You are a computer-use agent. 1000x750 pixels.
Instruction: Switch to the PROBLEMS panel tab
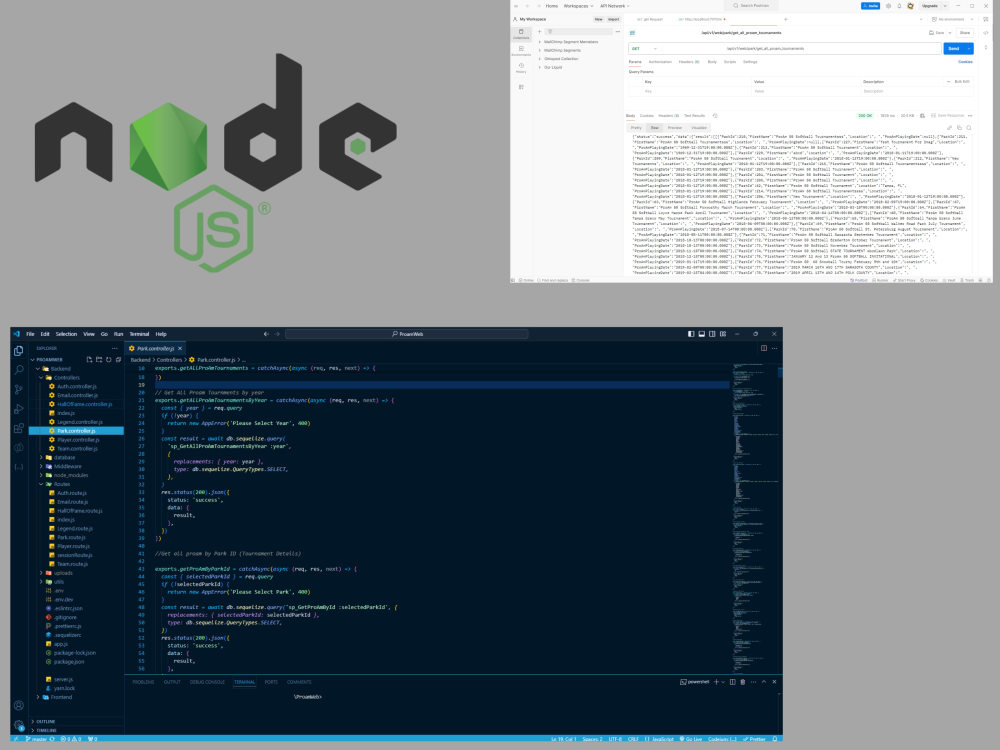143,682
